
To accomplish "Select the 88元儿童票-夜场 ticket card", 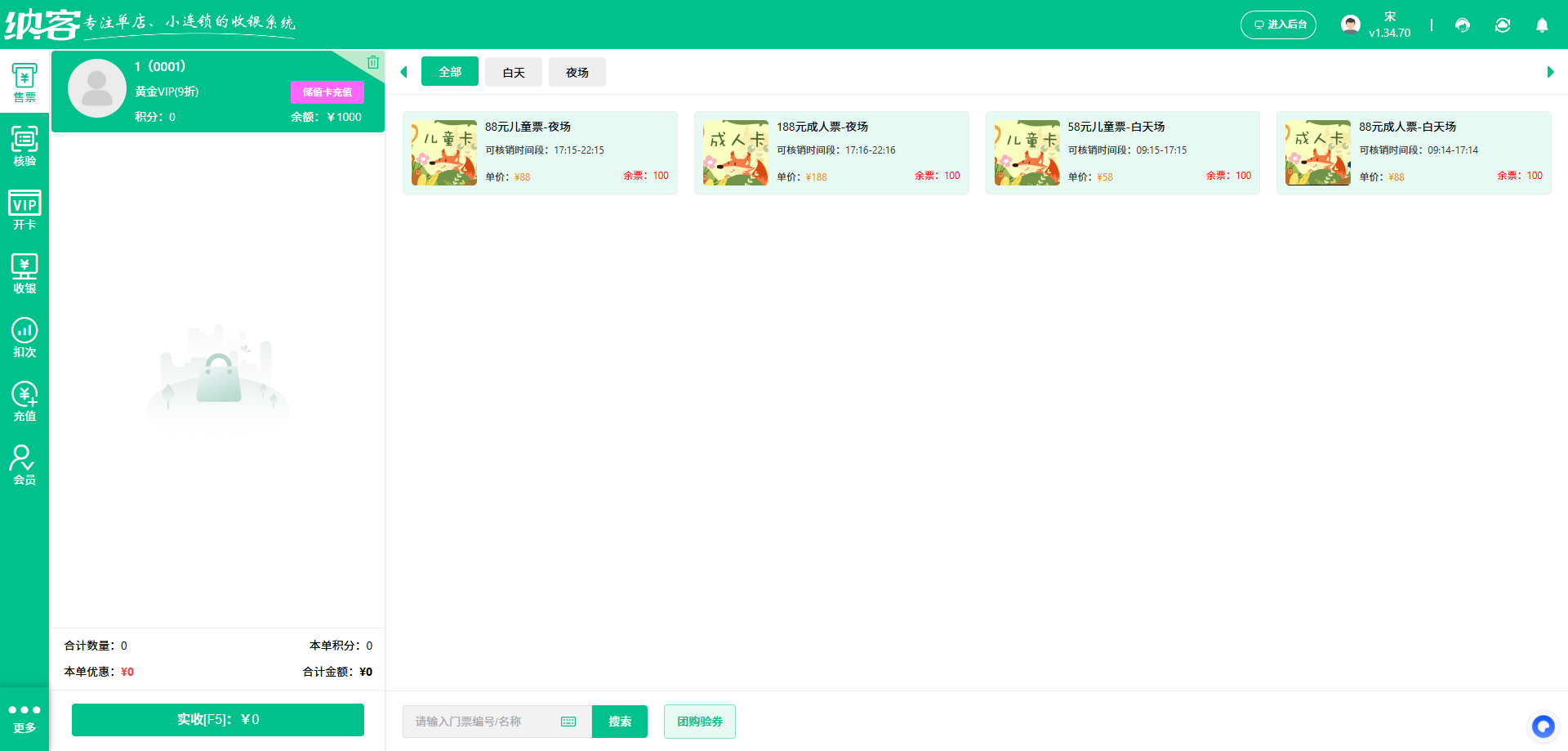I will tap(540, 153).
